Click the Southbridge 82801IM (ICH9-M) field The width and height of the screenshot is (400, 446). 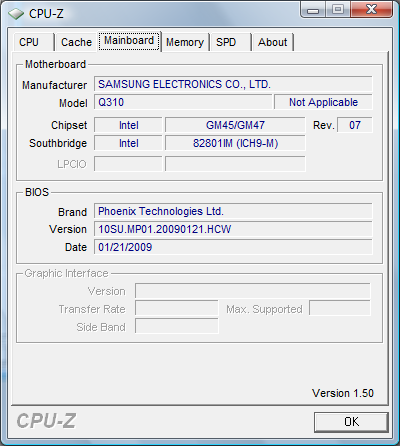(235, 143)
